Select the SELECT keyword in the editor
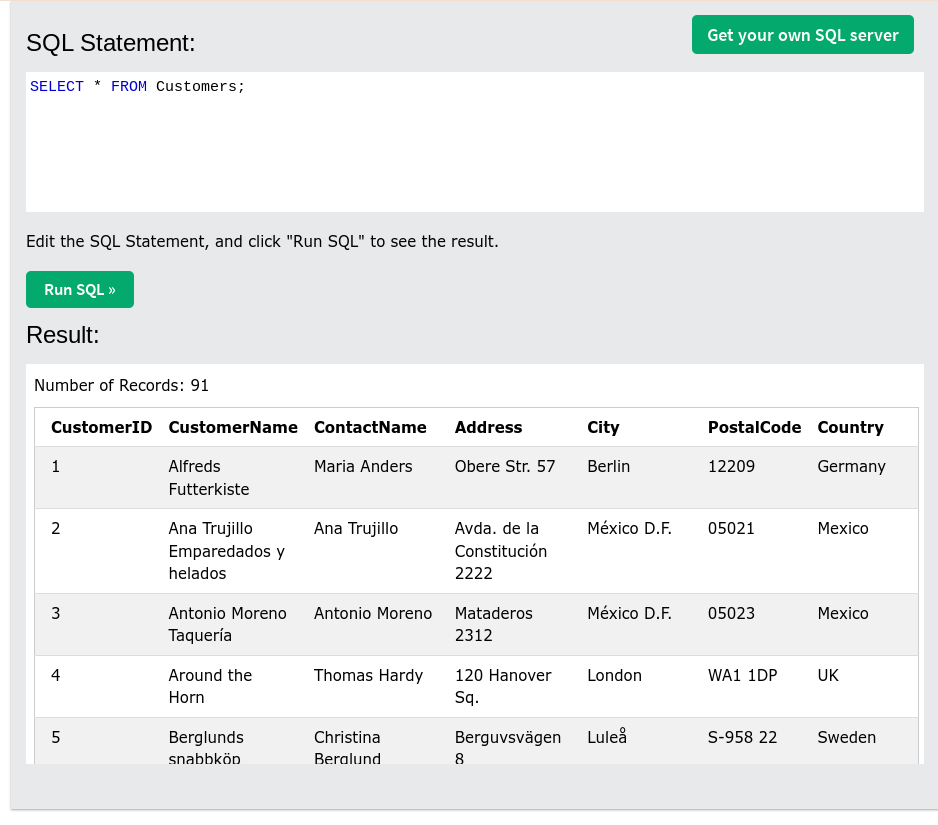 point(57,87)
